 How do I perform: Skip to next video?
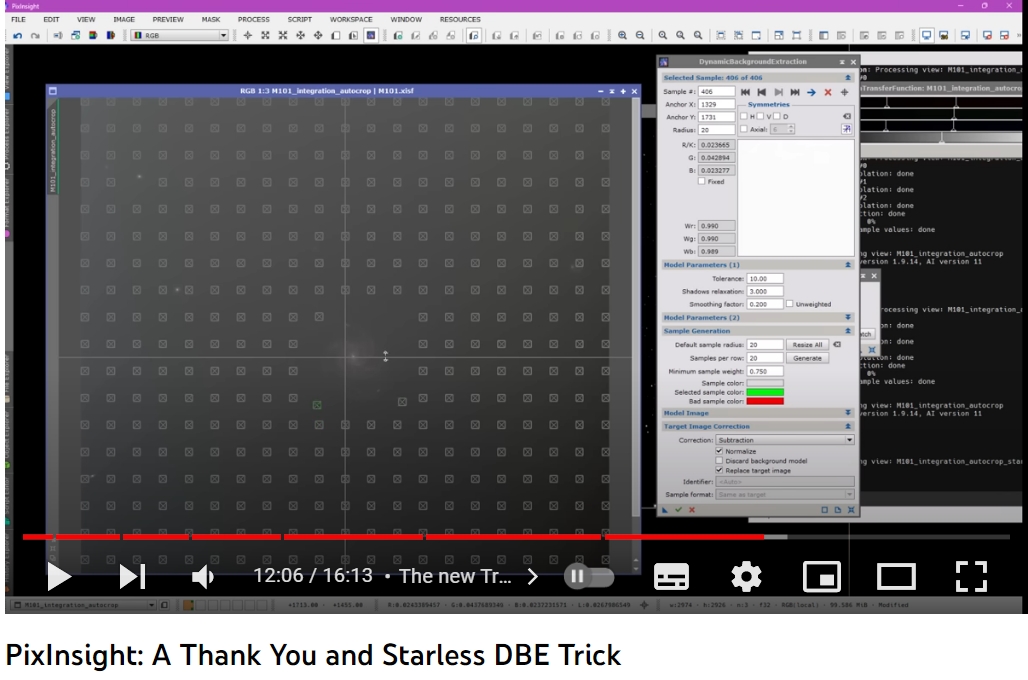[132, 577]
